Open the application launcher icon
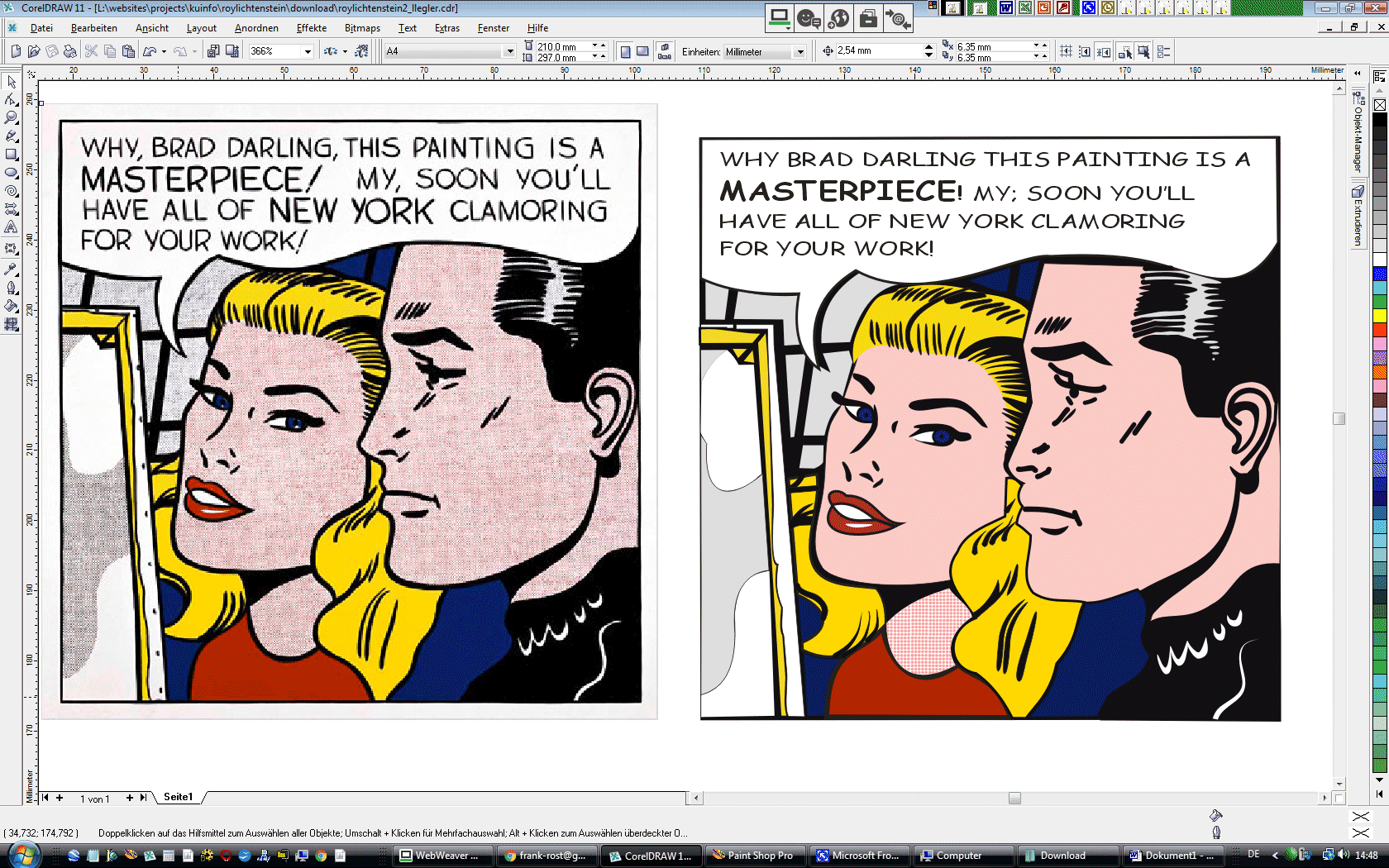Image resolution: width=1389 pixels, height=868 pixels. (331, 51)
